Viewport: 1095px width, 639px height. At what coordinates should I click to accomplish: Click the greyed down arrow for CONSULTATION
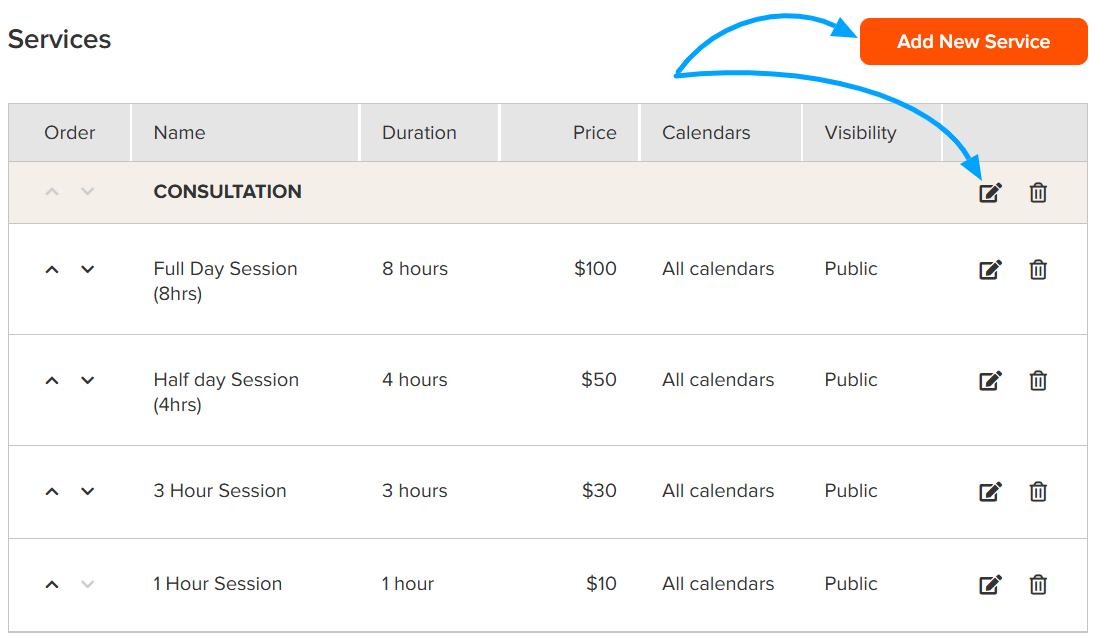pos(87,191)
